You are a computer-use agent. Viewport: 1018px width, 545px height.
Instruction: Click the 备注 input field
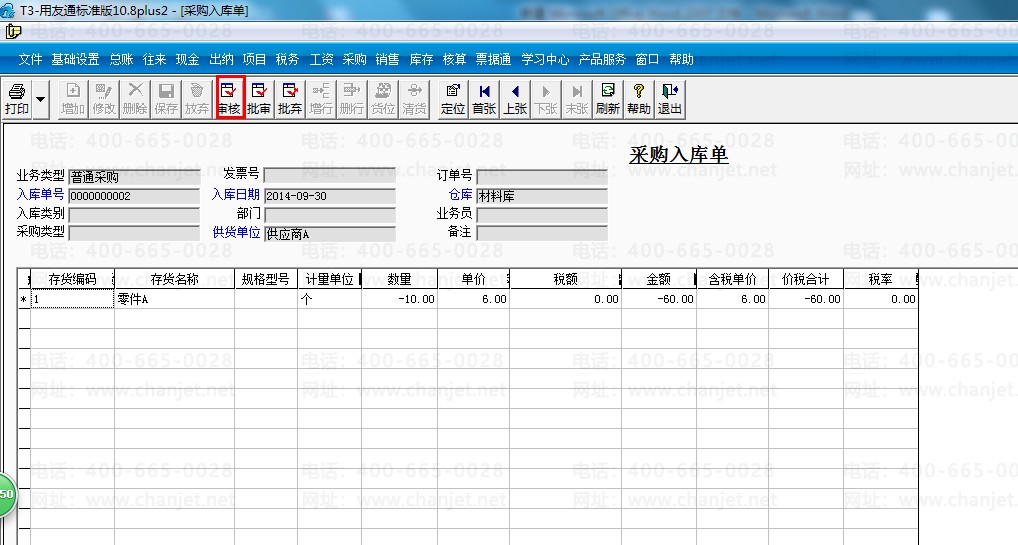click(542, 233)
